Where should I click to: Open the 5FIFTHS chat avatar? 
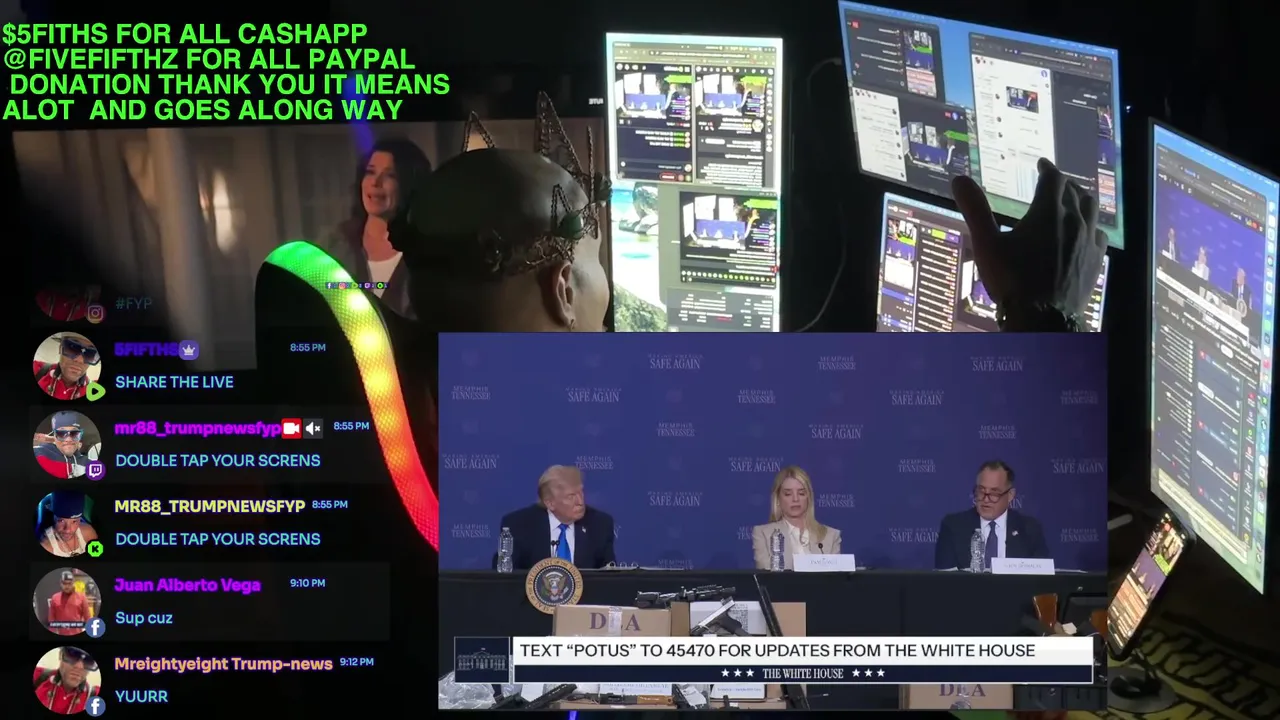pos(66,366)
